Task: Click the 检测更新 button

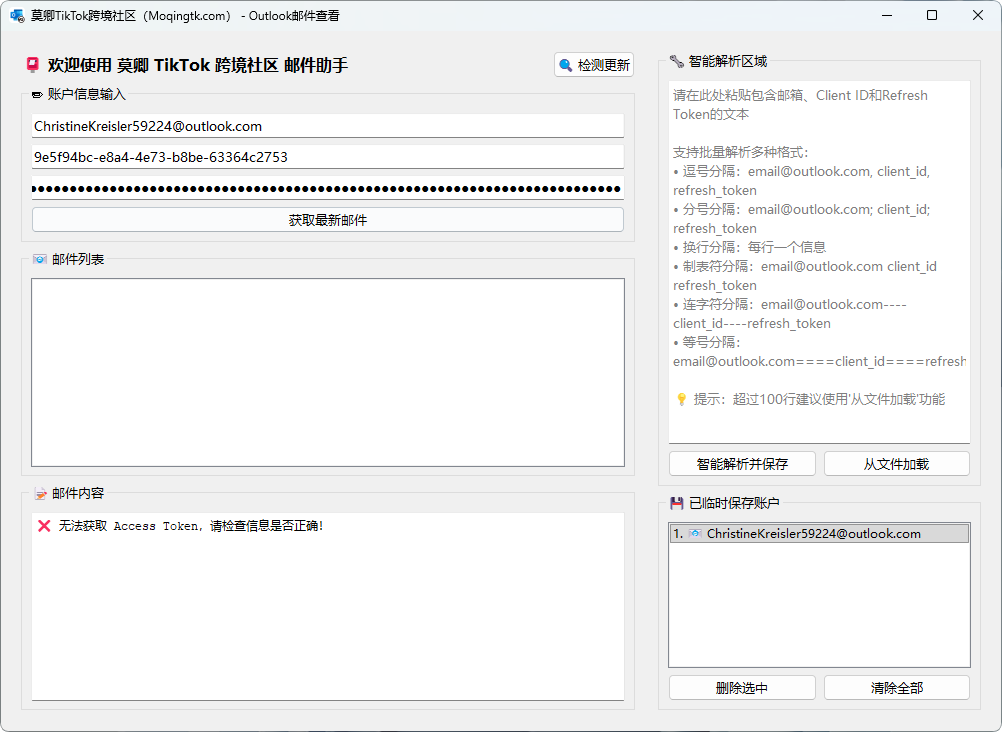Action: [594, 65]
